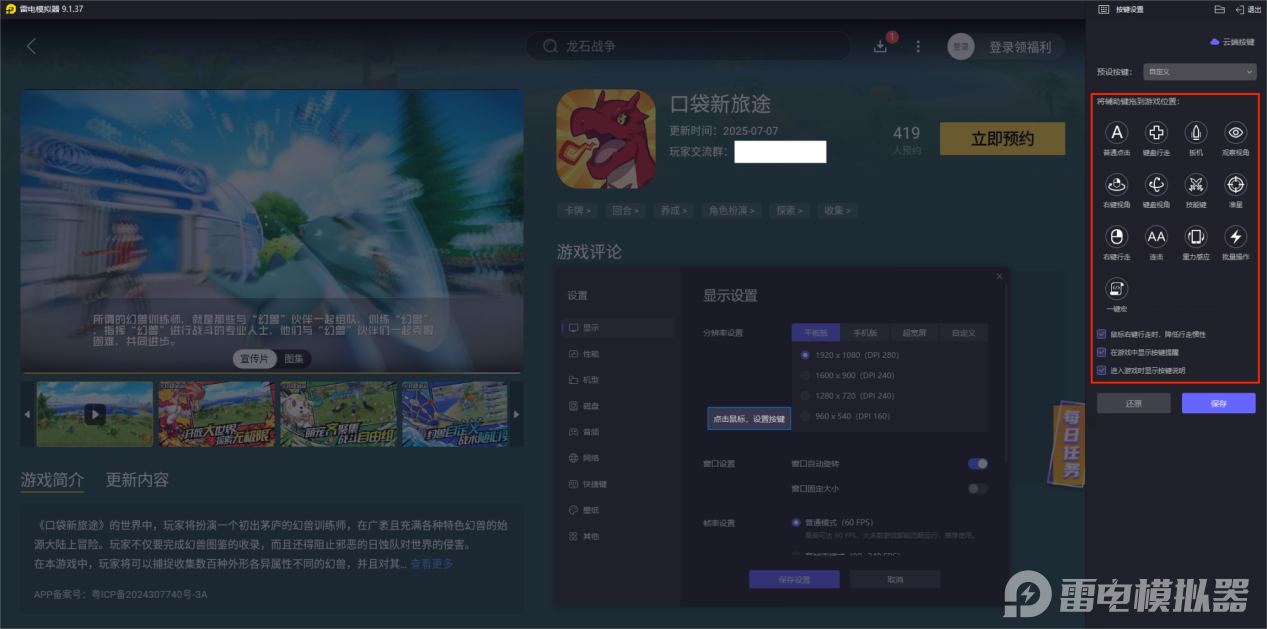Click the 立即预约 reserve button
Viewport: 1267px width, 629px height.
(x=1002, y=139)
